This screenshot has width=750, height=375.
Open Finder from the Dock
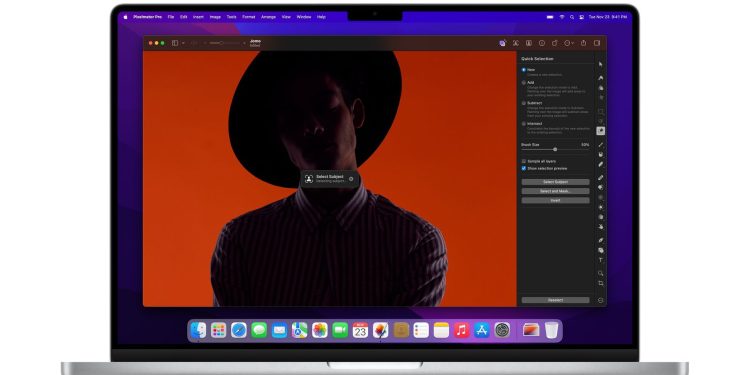[x=198, y=330]
